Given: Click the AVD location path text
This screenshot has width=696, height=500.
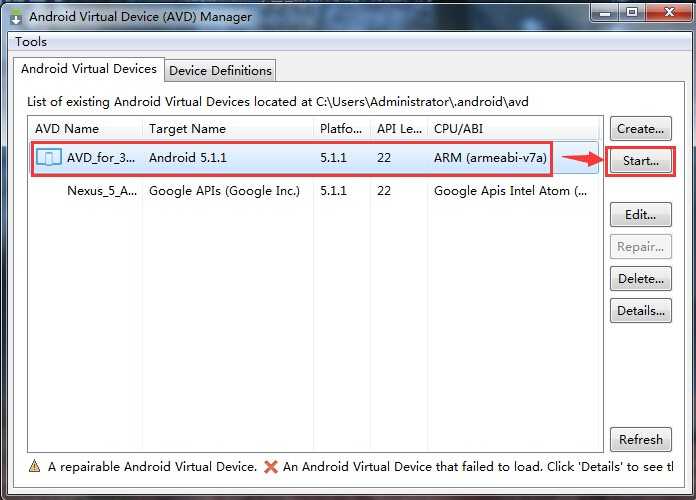Looking at the screenshot, I should pyautogui.click(x=422, y=102).
